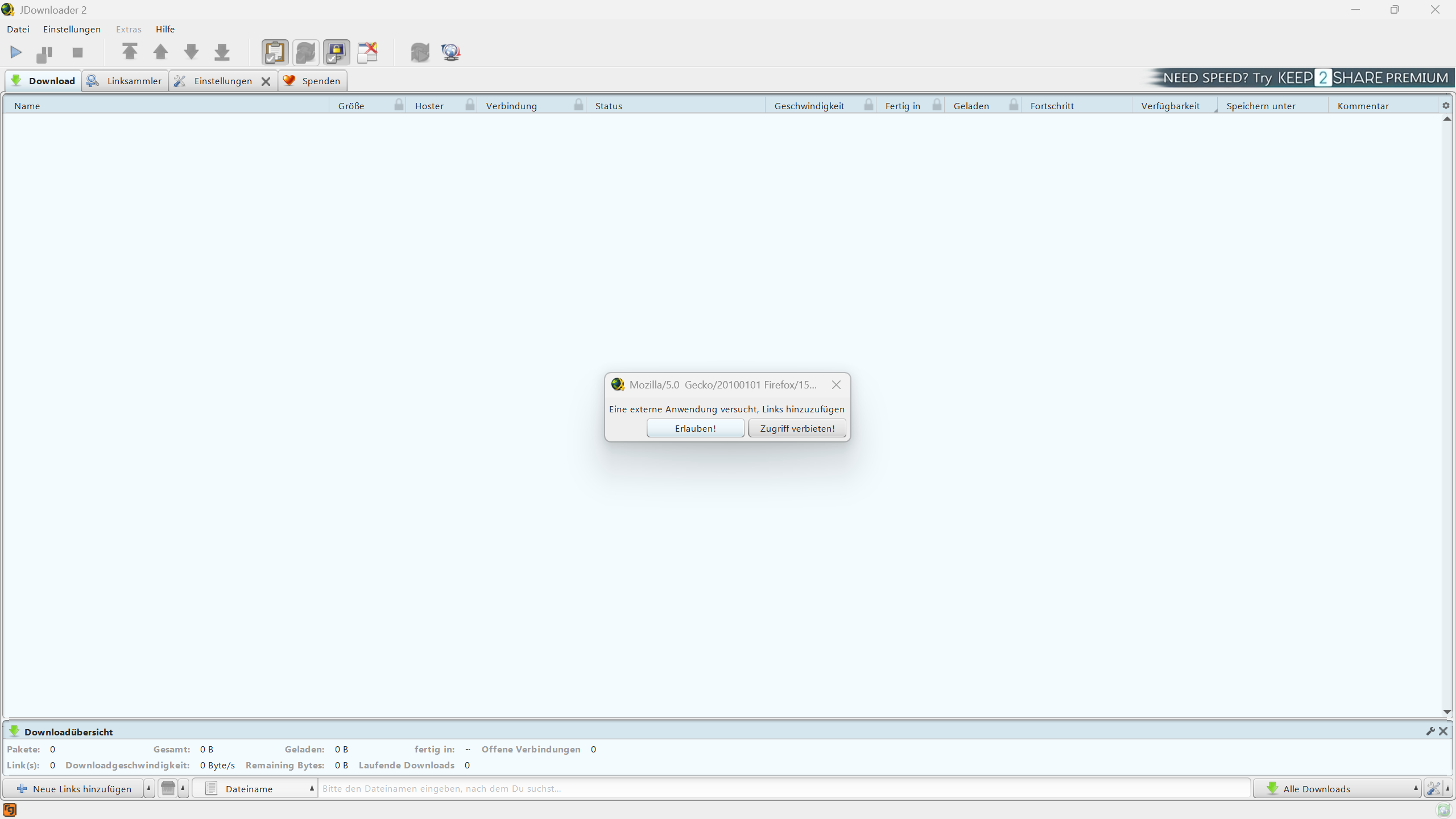
Task: Click the table scrollbar down arrow
Action: pos(1447,712)
